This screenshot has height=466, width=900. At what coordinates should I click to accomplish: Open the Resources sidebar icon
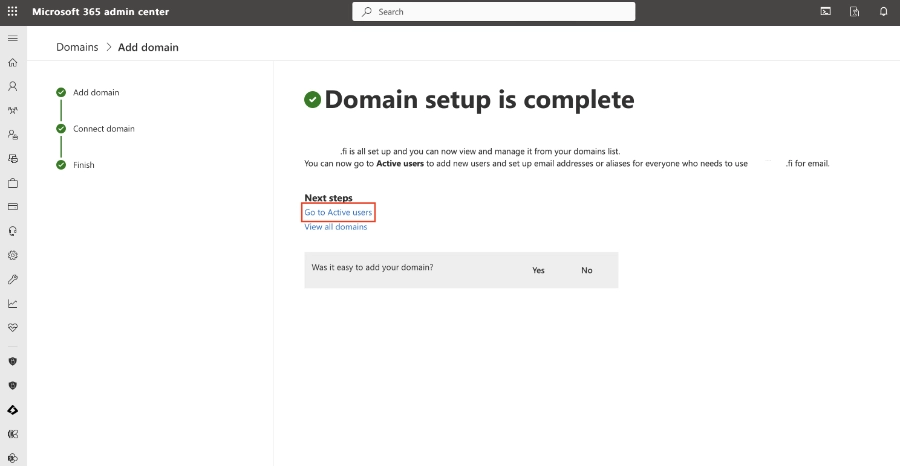click(x=13, y=159)
